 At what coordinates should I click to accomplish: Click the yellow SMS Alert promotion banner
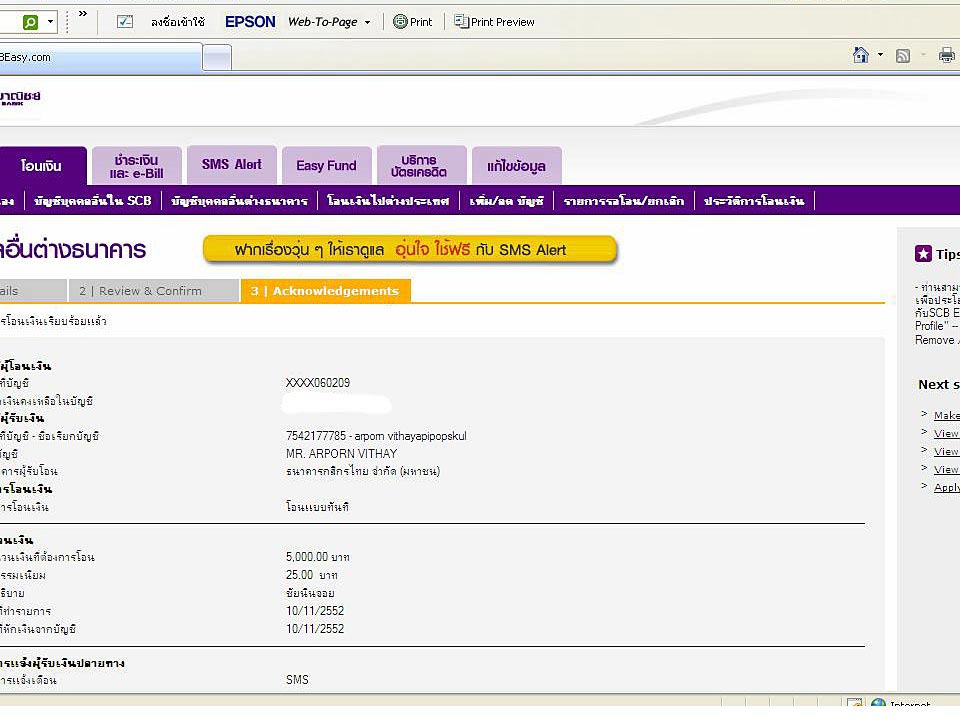pyautogui.click(x=410, y=250)
